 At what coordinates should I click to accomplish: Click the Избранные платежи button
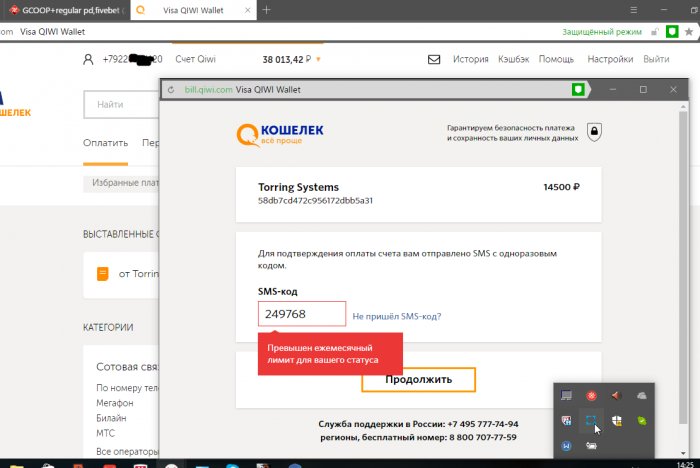[x=121, y=183]
